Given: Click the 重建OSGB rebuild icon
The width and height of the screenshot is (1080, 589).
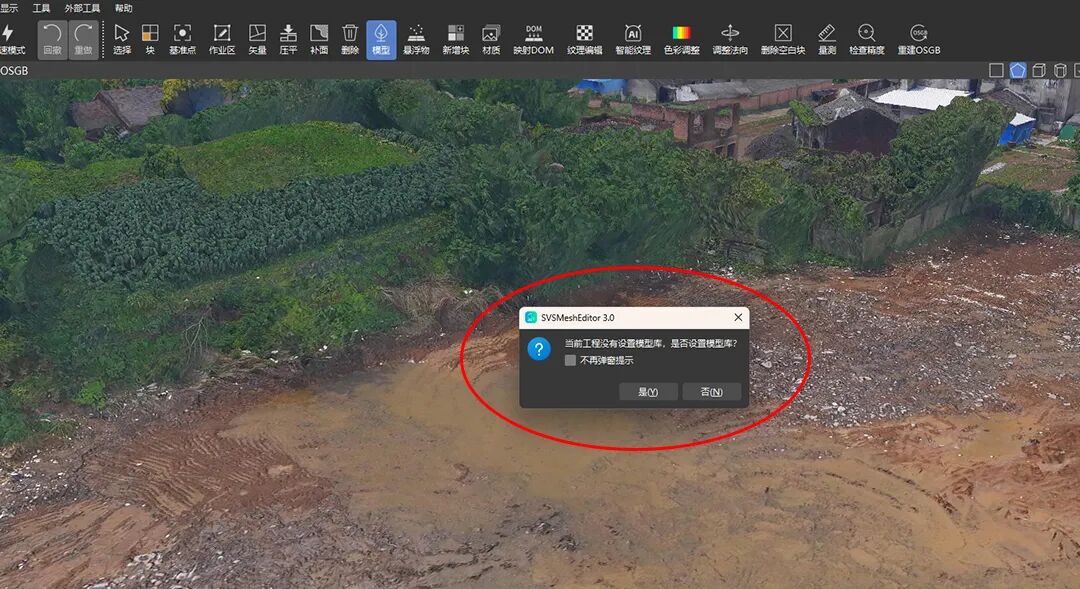Looking at the screenshot, I should pyautogui.click(x=918, y=39).
